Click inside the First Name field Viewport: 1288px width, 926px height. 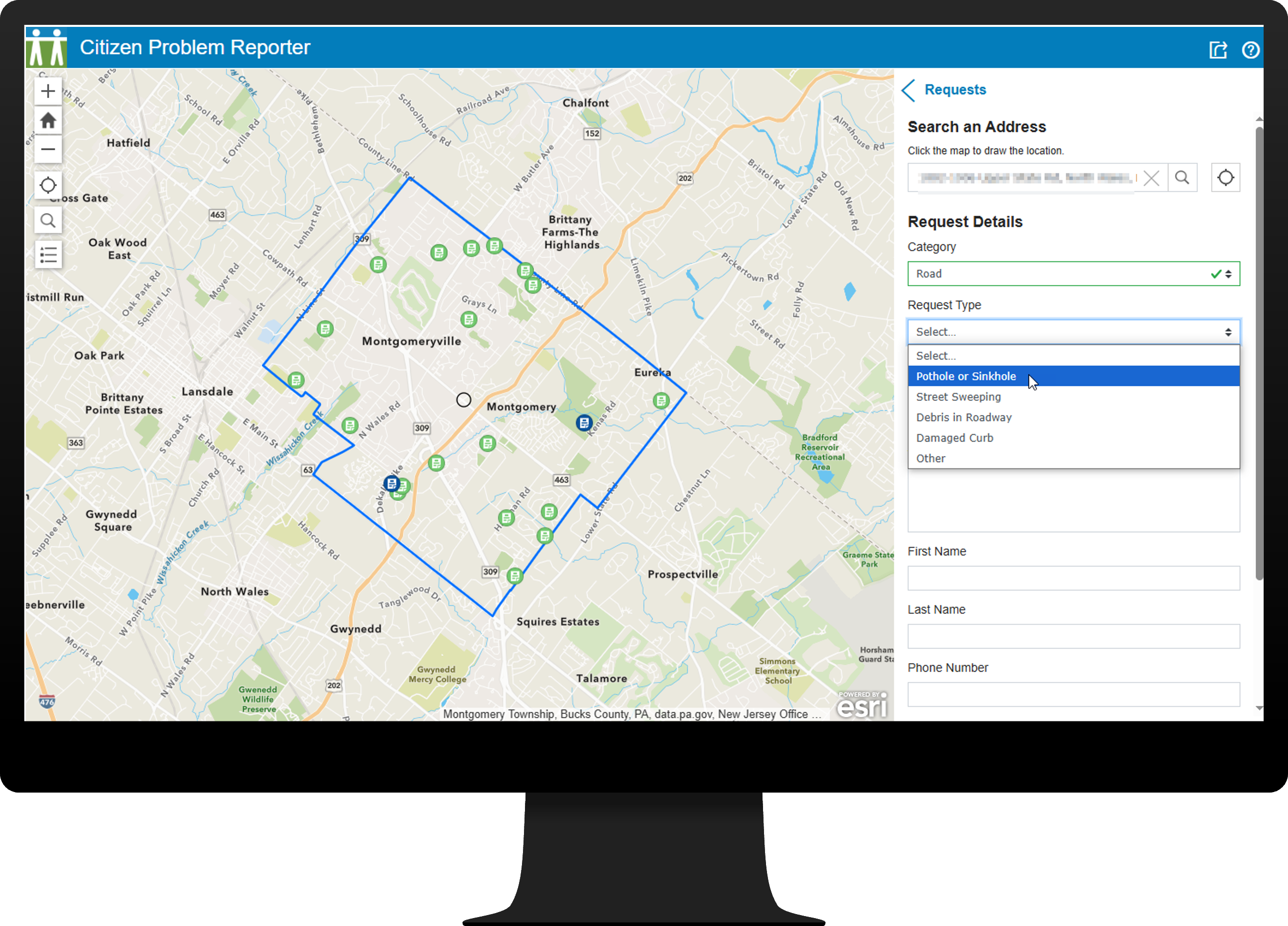tap(1073, 578)
